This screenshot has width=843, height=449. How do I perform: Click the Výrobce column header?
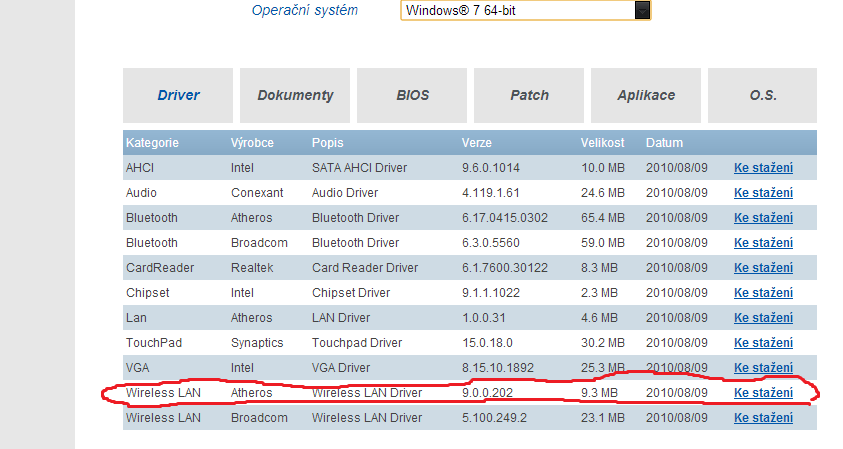252,143
